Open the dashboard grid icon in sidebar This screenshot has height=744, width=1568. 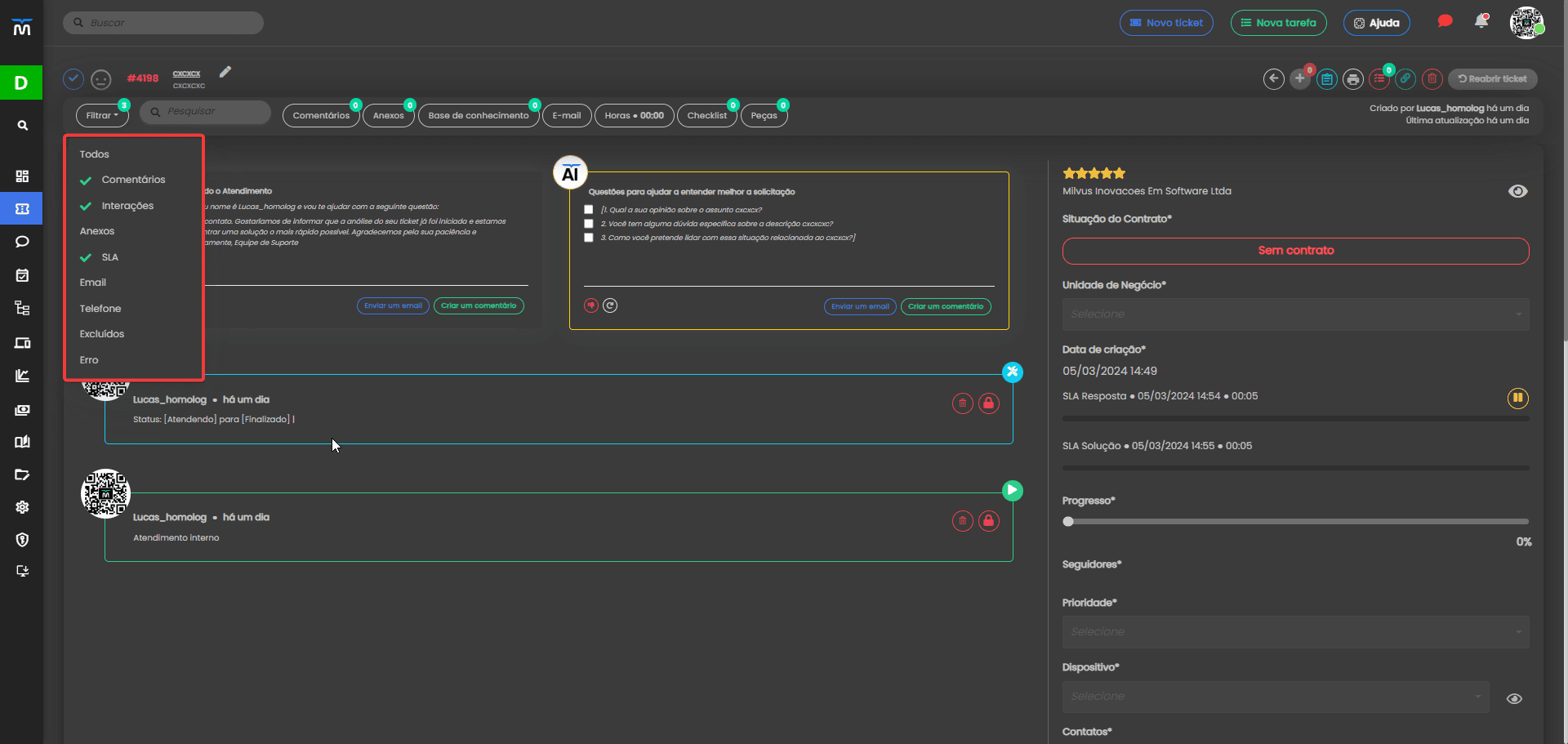tap(22, 176)
